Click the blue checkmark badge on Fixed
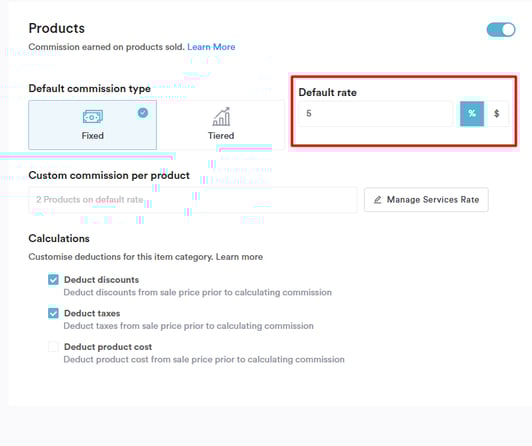 click(143, 113)
